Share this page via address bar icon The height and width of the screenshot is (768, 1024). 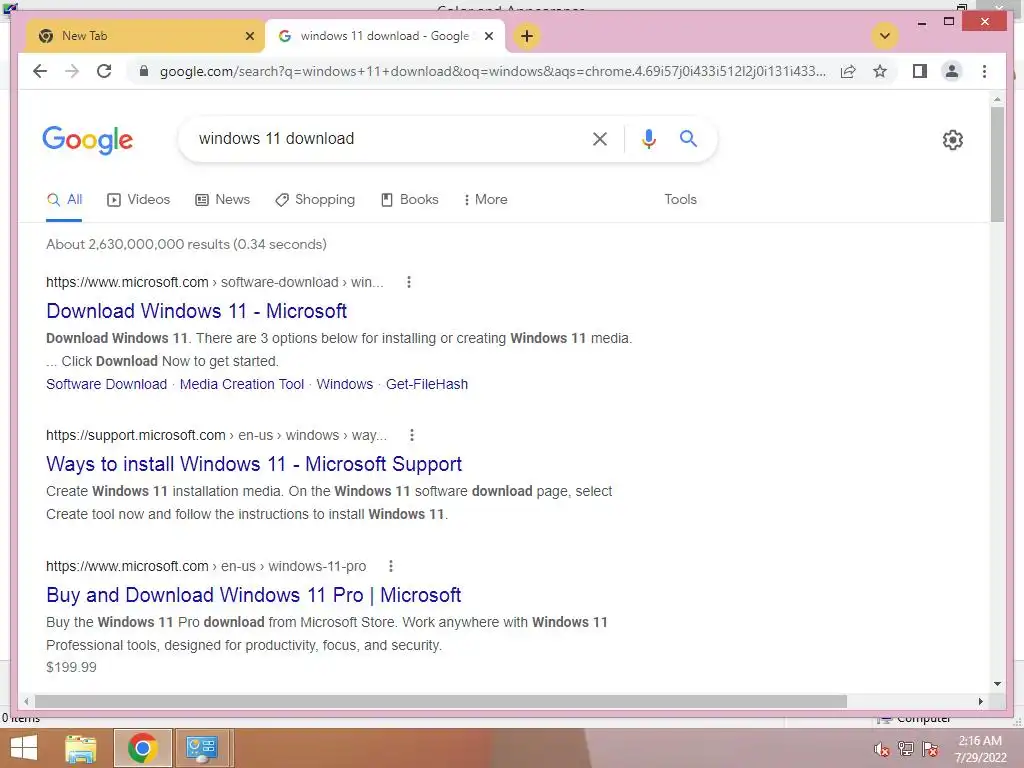point(848,71)
